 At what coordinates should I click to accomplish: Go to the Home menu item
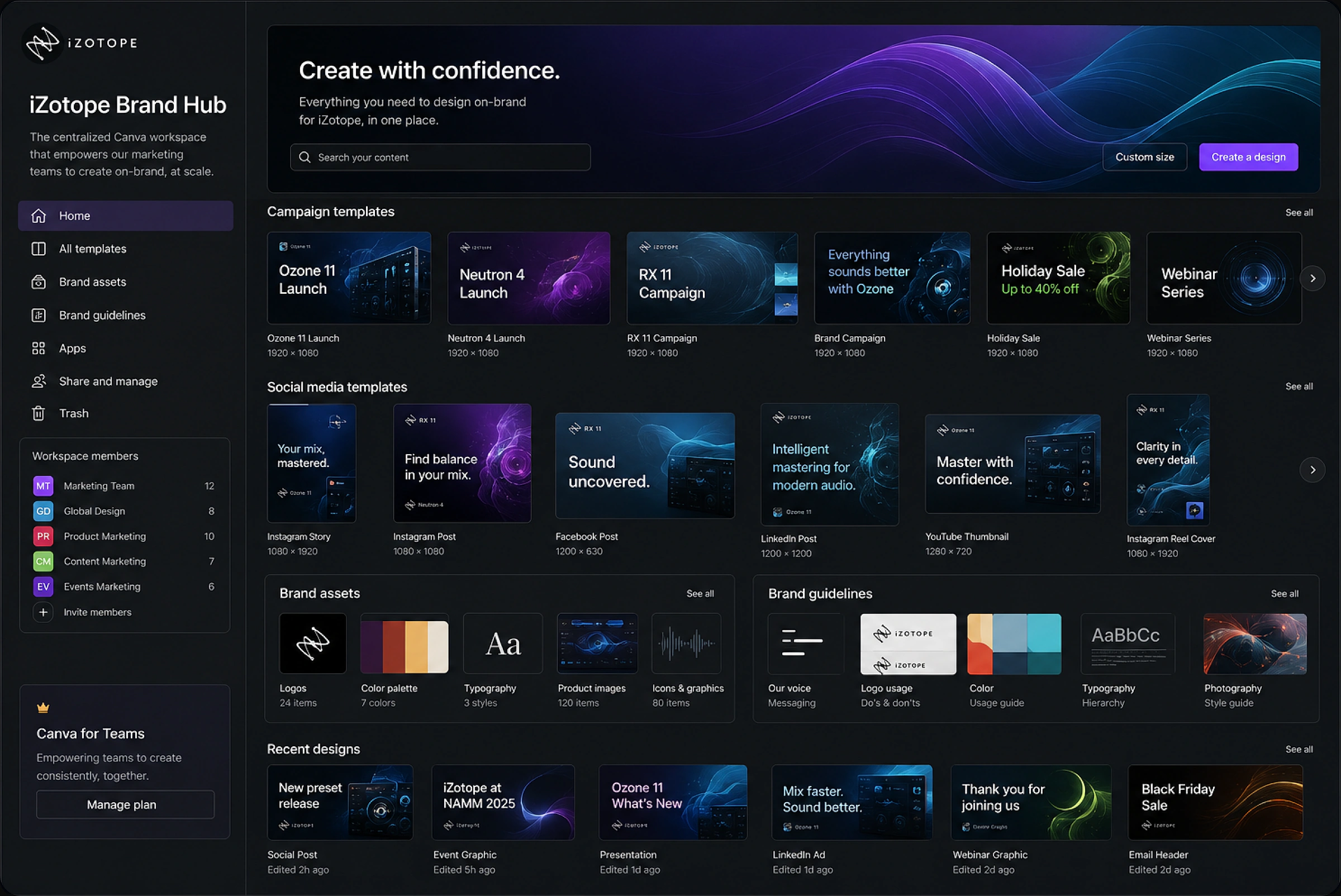(126, 216)
